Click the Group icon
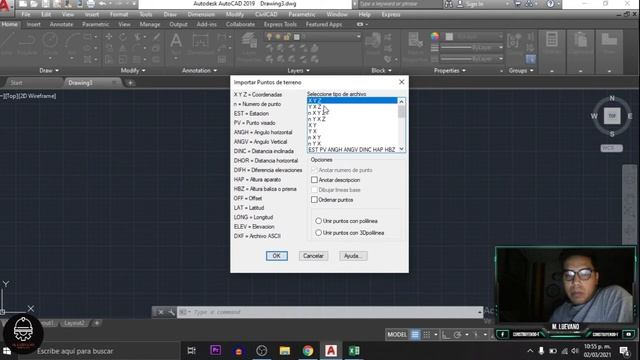The image size is (640, 360). [514, 44]
